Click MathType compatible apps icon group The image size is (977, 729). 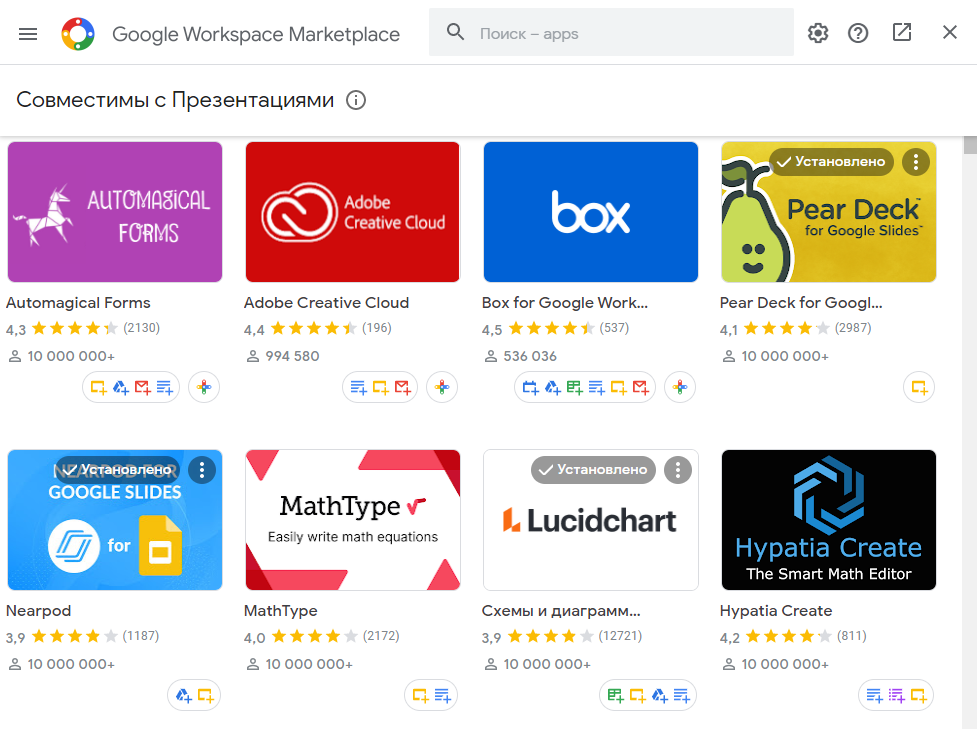click(431, 695)
